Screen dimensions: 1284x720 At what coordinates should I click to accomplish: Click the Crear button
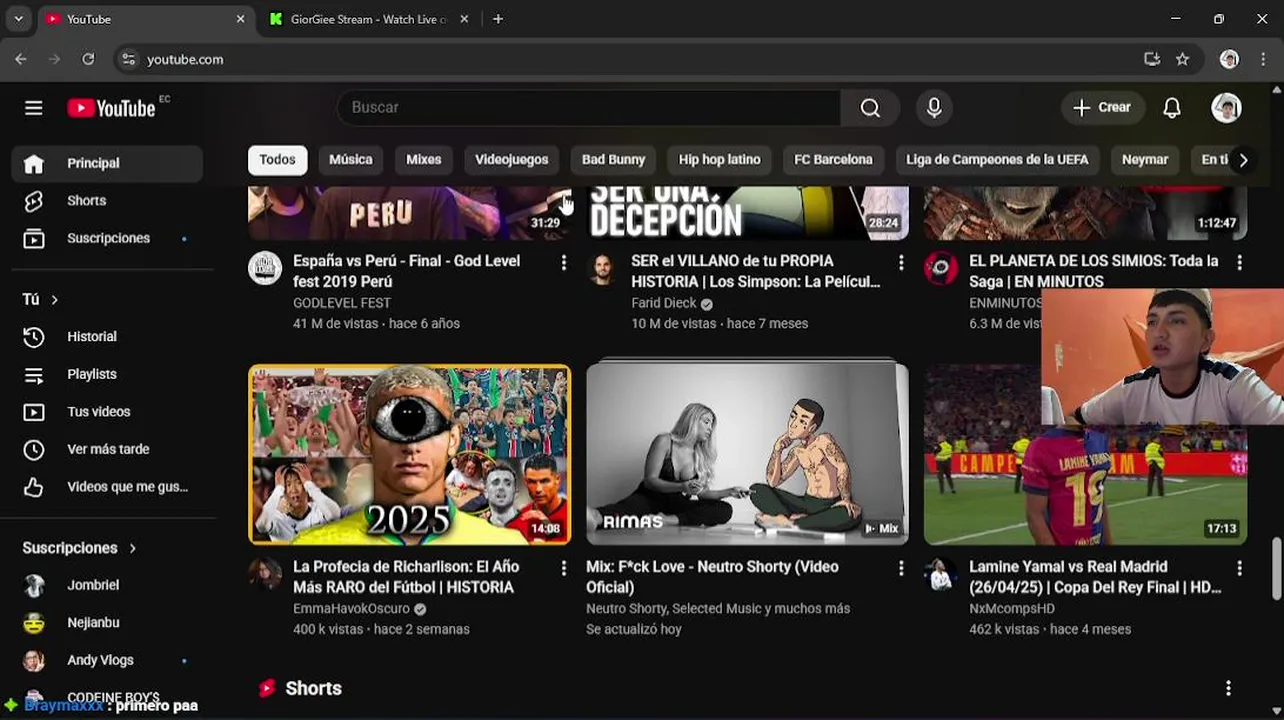click(1102, 108)
